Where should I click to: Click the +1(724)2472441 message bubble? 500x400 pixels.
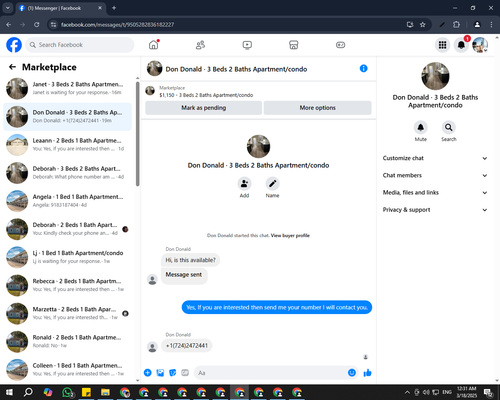click(187, 345)
